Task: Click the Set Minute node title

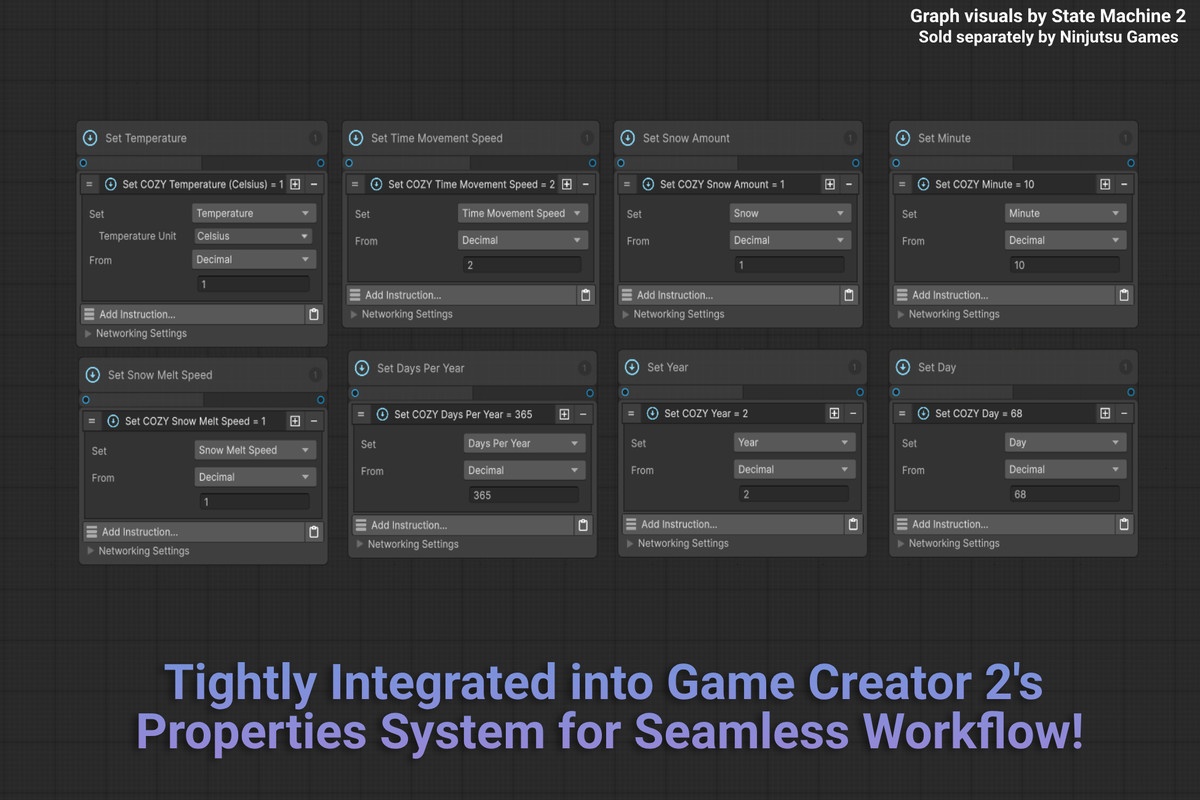Action: [x=944, y=138]
